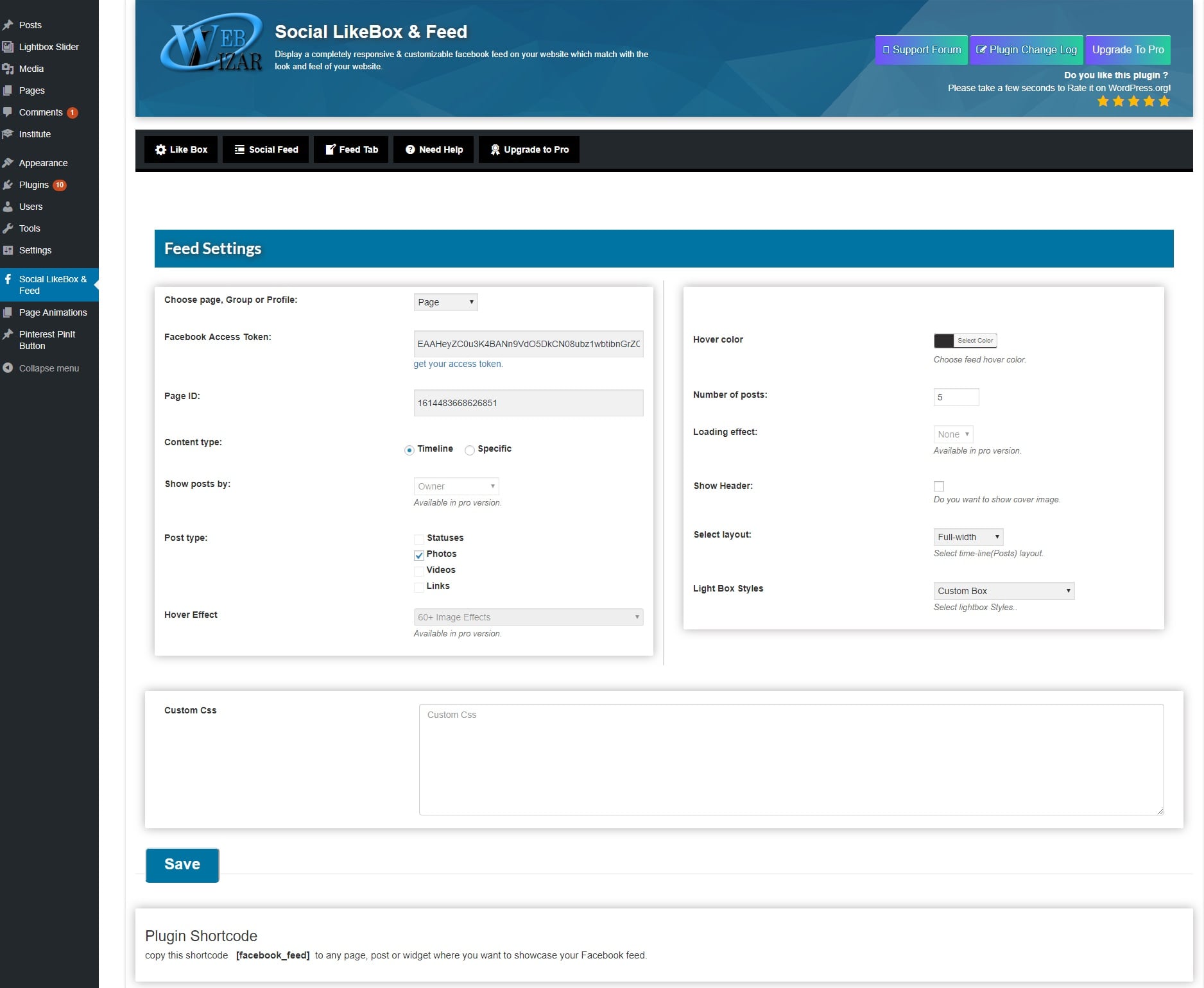Click the edit icon on Feed Tab
1204x988 pixels.
pyautogui.click(x=331, y=149)
